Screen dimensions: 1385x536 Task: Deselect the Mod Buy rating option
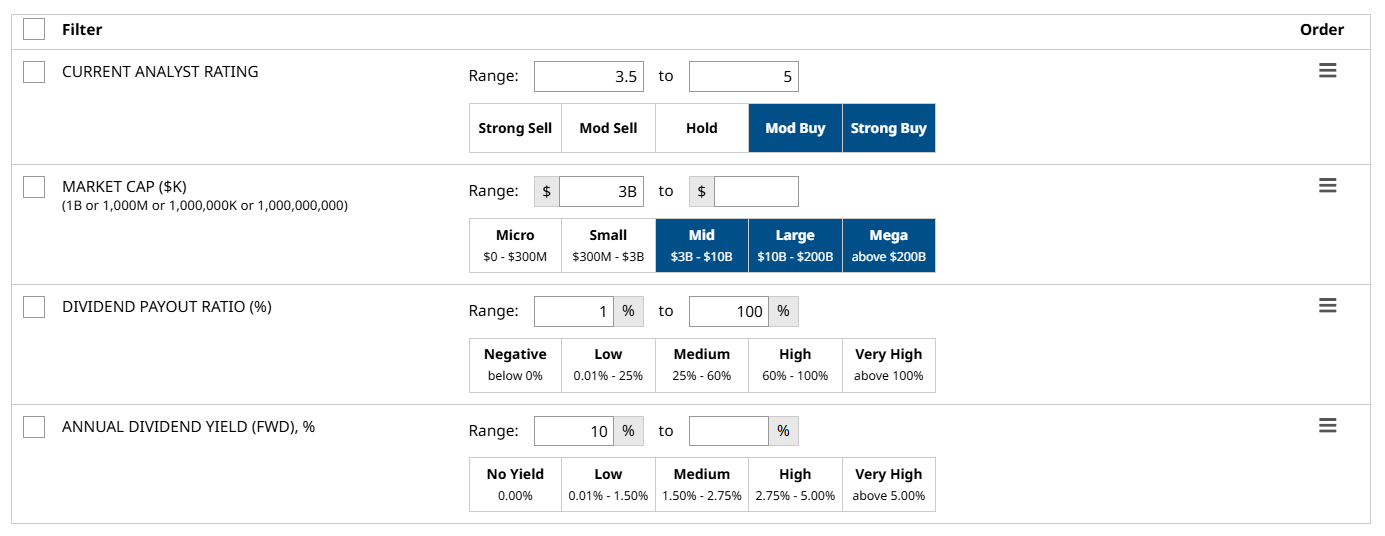point(795,128)
